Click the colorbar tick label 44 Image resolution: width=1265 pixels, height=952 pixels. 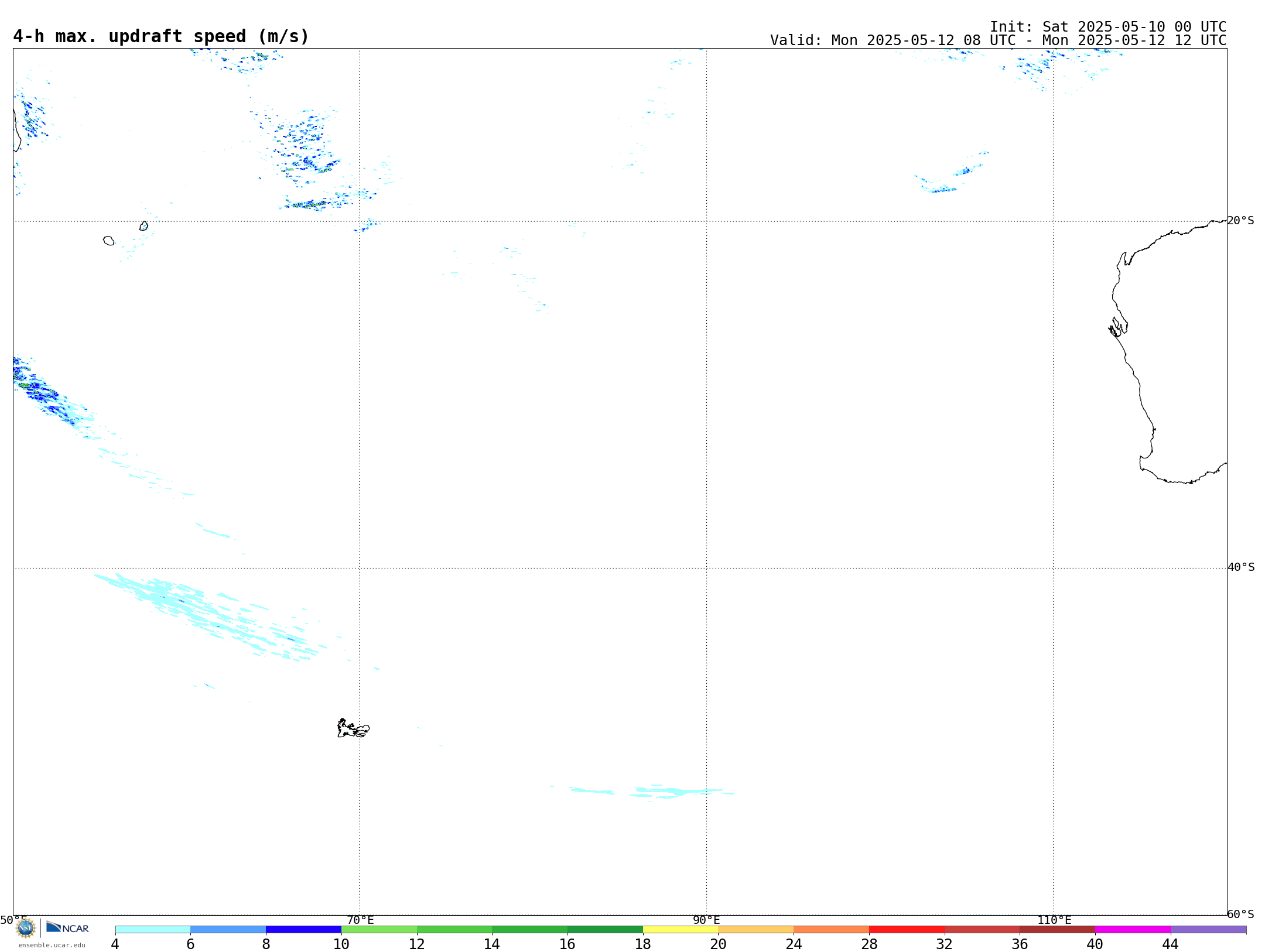[1170, 944]
